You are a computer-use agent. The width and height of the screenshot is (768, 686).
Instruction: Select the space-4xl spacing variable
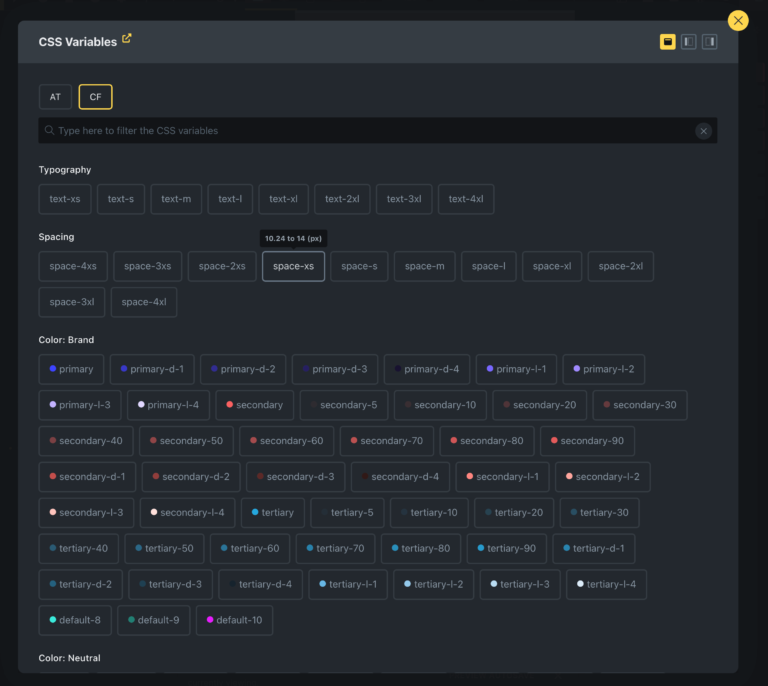click(144, 302)
